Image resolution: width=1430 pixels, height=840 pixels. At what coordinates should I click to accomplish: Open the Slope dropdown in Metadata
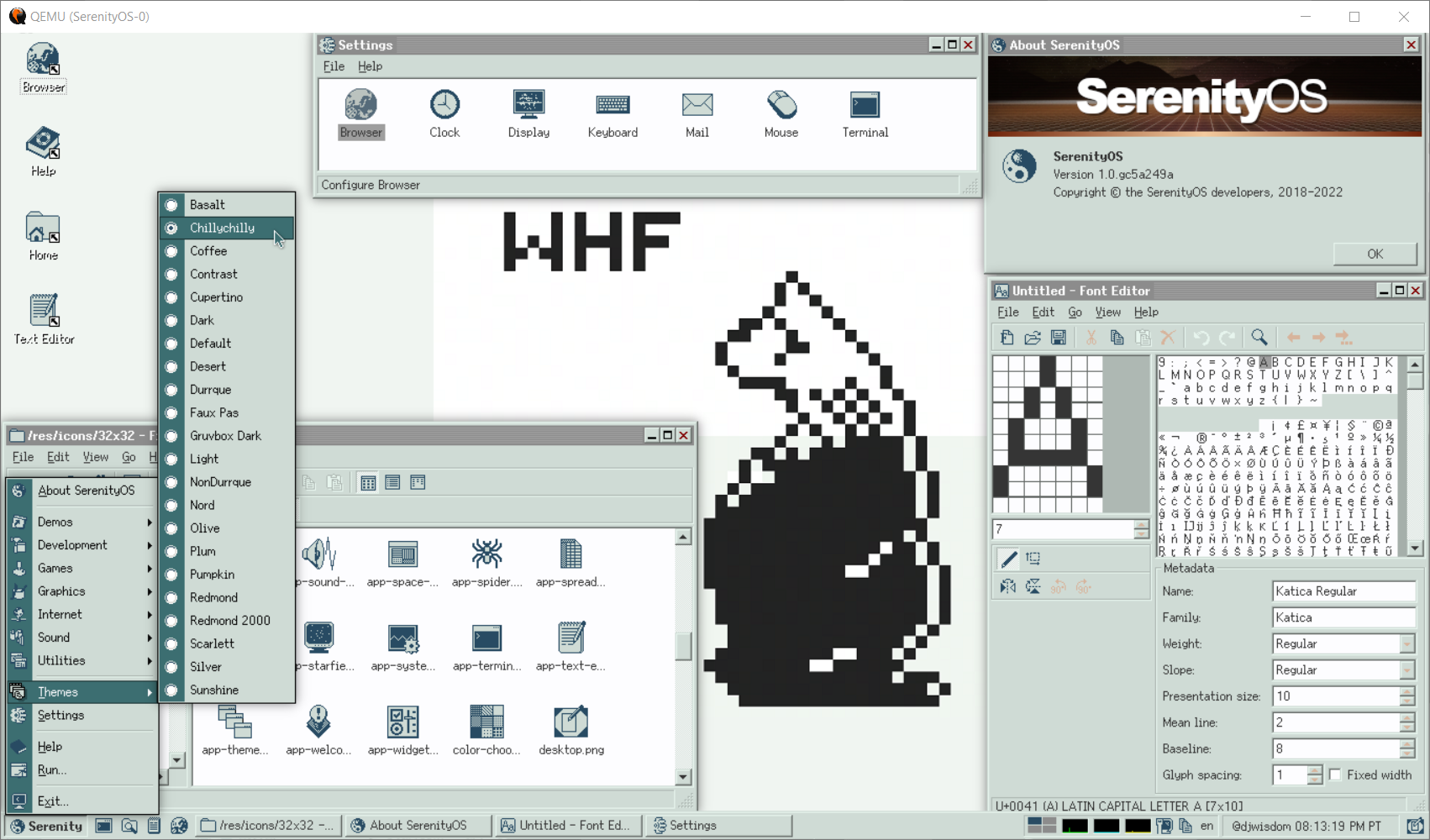(1407, 669)
